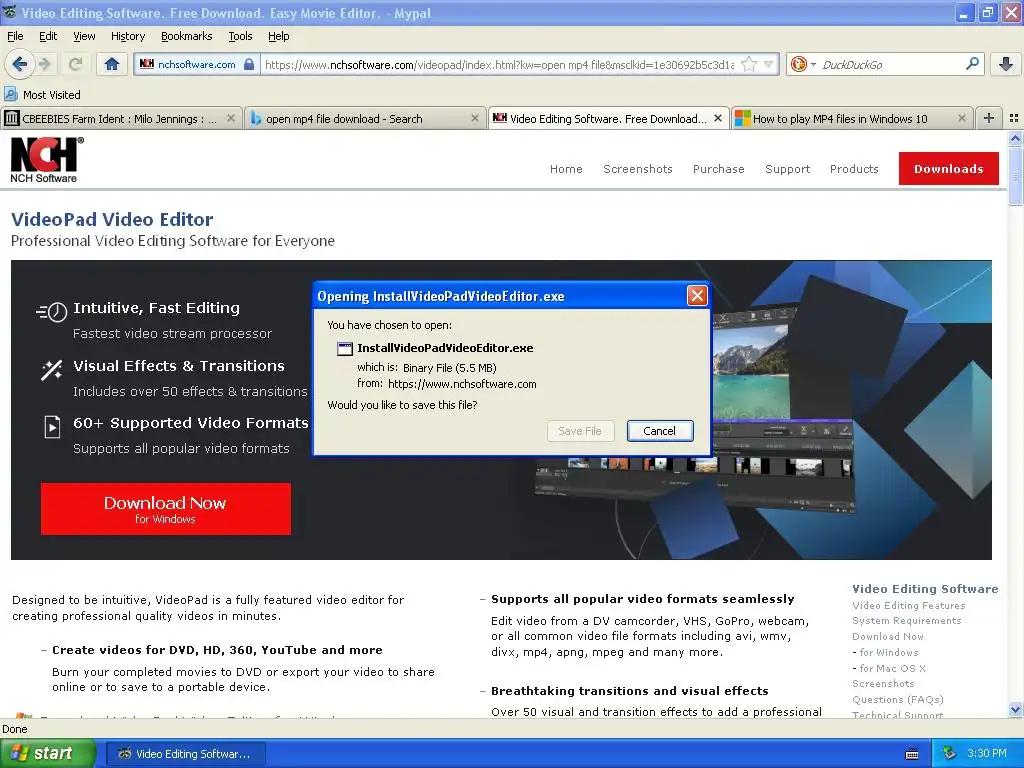Open the Bookmarks menu
Viewport: 1024px width, 768px height.
(187, 36)
